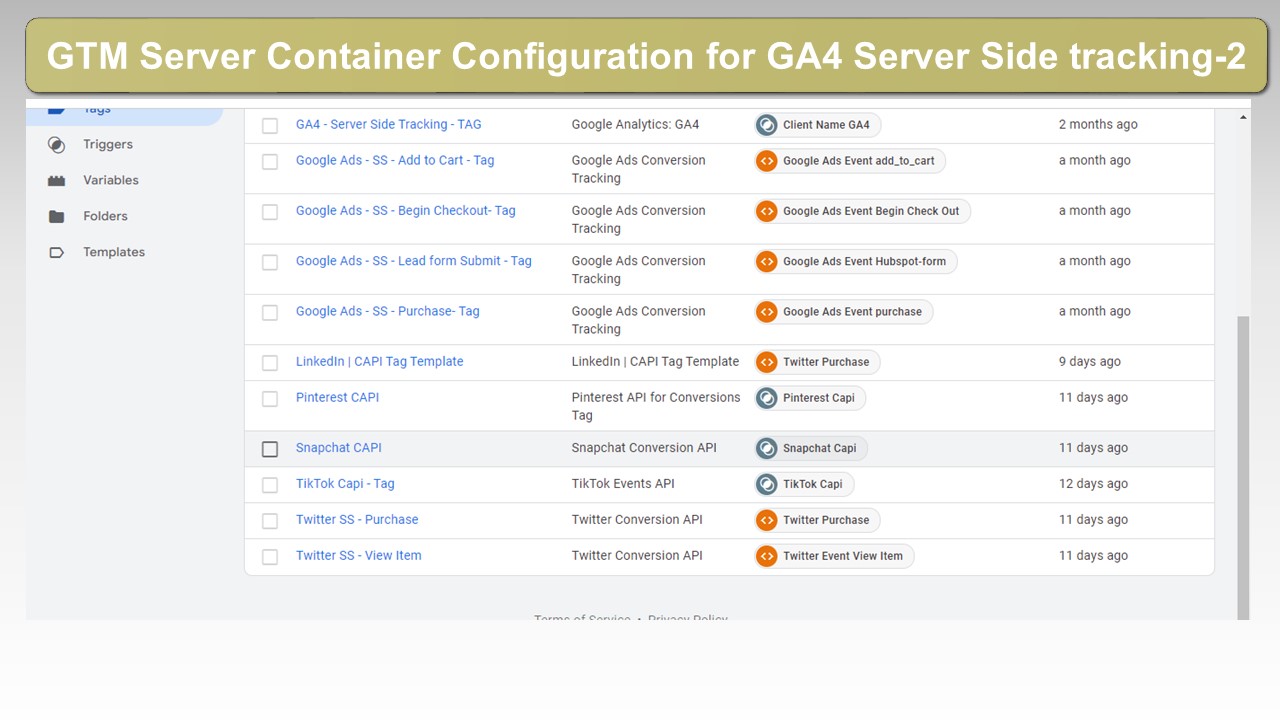
Task: Select the Twitter SS - View Item checkbox
Action: (x=270, y=557)
